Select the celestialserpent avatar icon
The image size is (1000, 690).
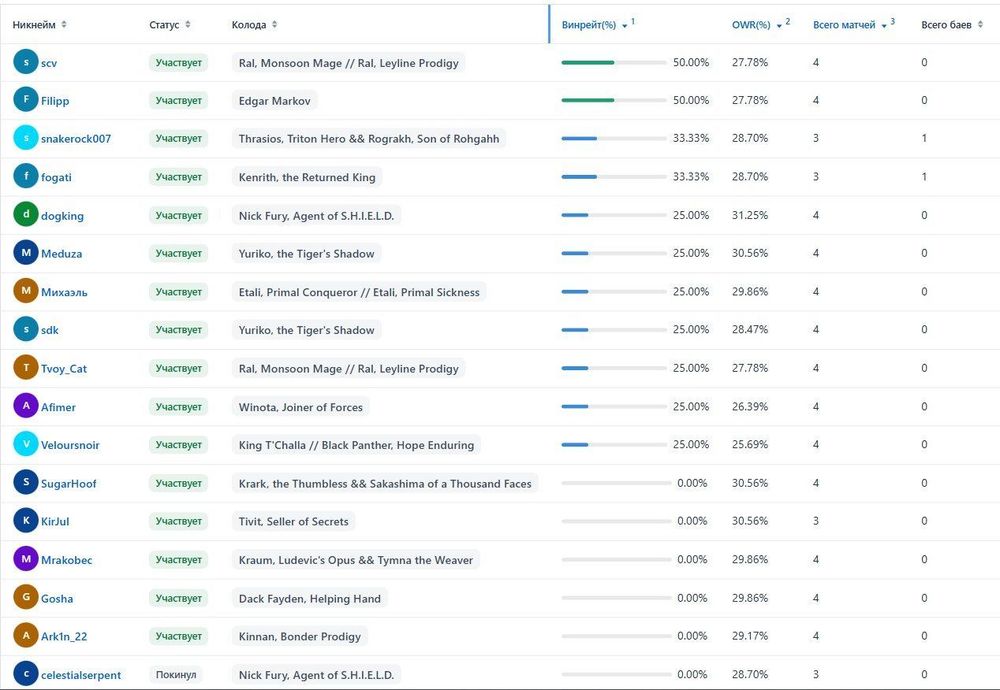[x=26, y=673]
